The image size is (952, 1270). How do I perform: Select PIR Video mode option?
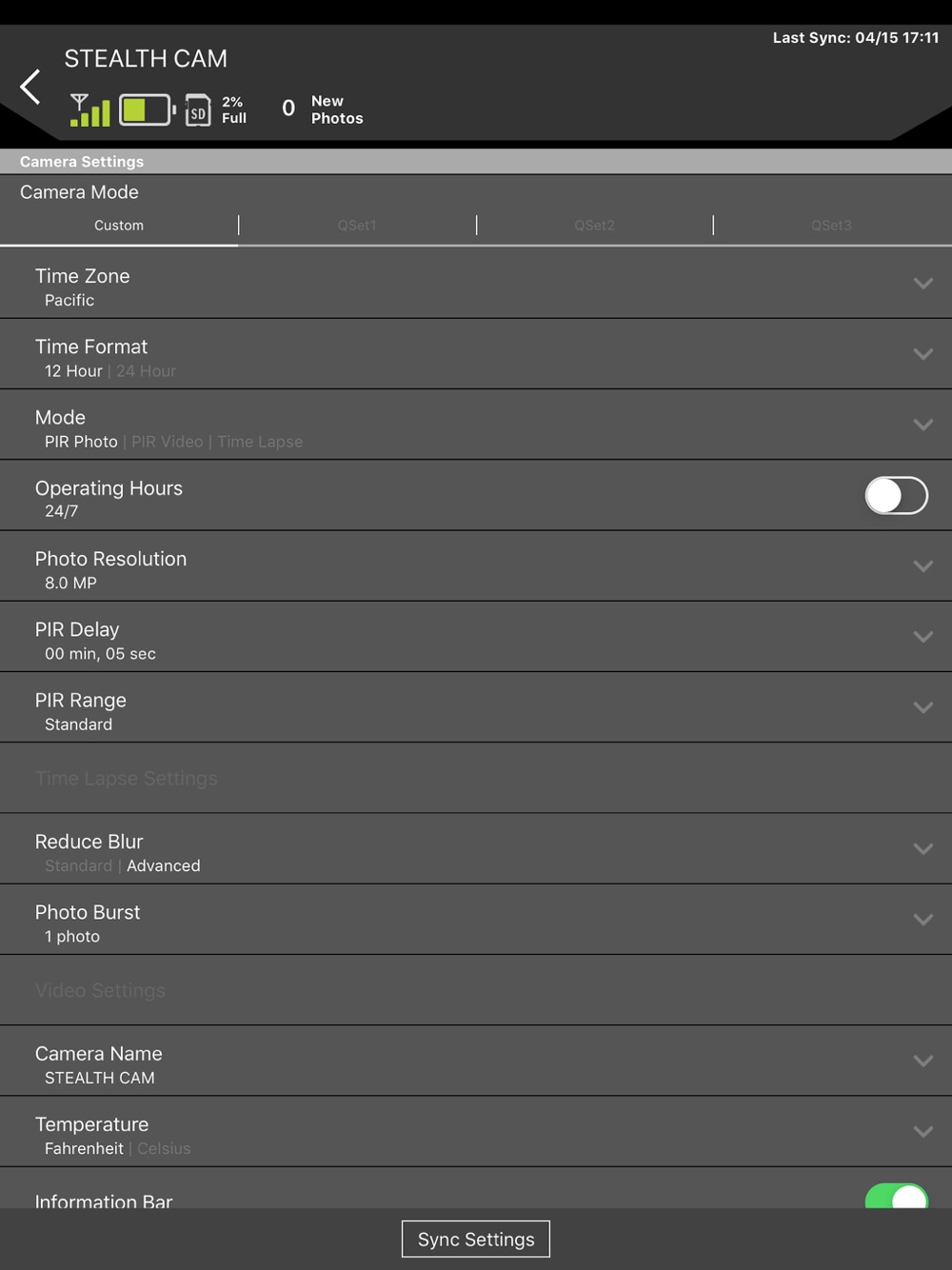(168, 442)
